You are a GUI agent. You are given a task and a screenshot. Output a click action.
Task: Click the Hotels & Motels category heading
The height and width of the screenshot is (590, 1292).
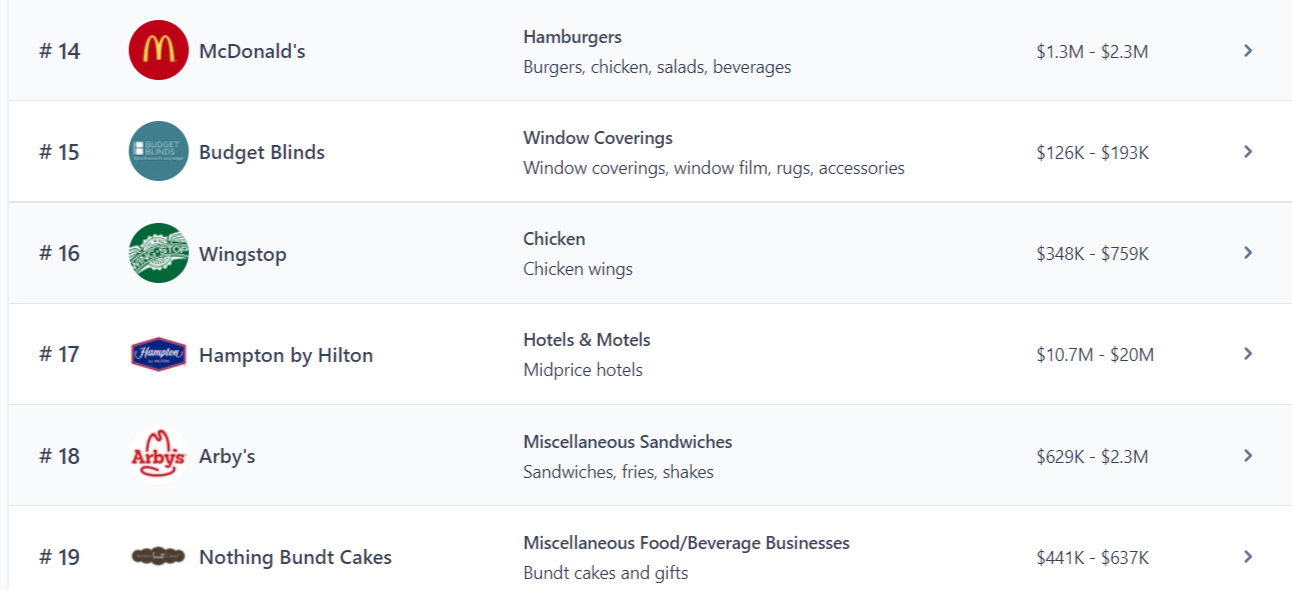(x=587, y=340)
